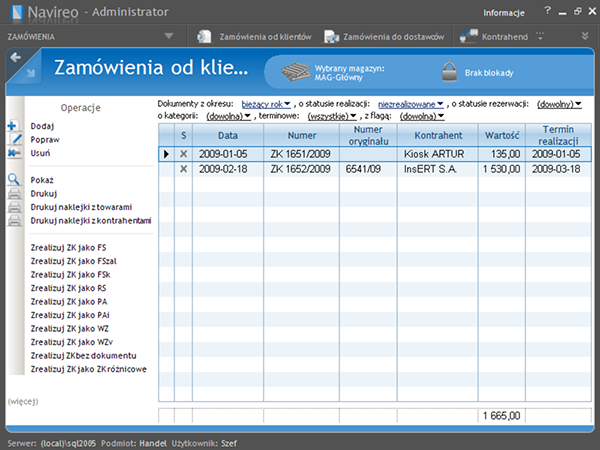Image resolution: width=600 pixels, height=450 pixels.
Task: Expand the 'niezrealizowane' status filter
Action: (410, 103)
